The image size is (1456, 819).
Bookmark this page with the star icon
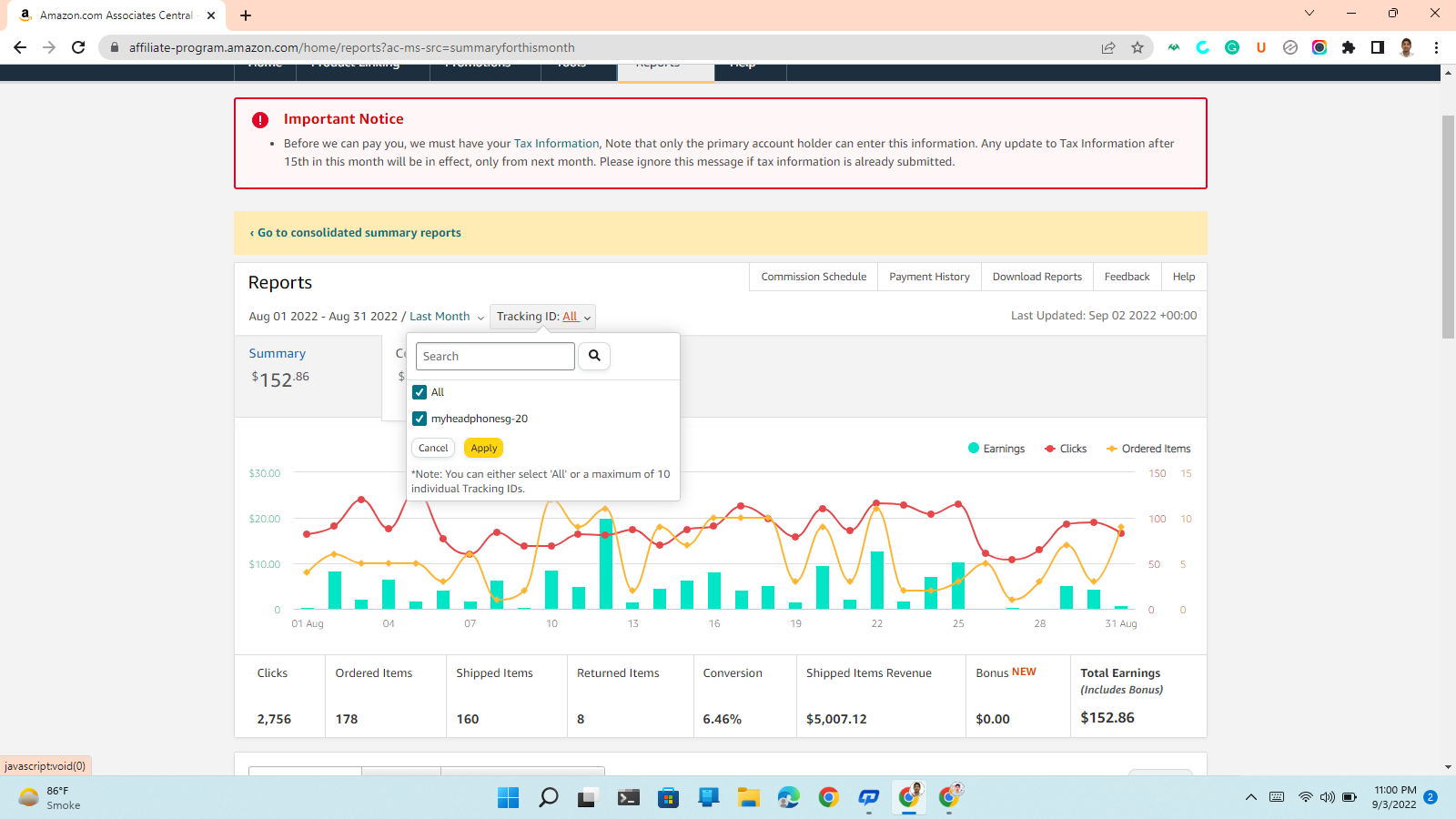[x=1137, y=47]
